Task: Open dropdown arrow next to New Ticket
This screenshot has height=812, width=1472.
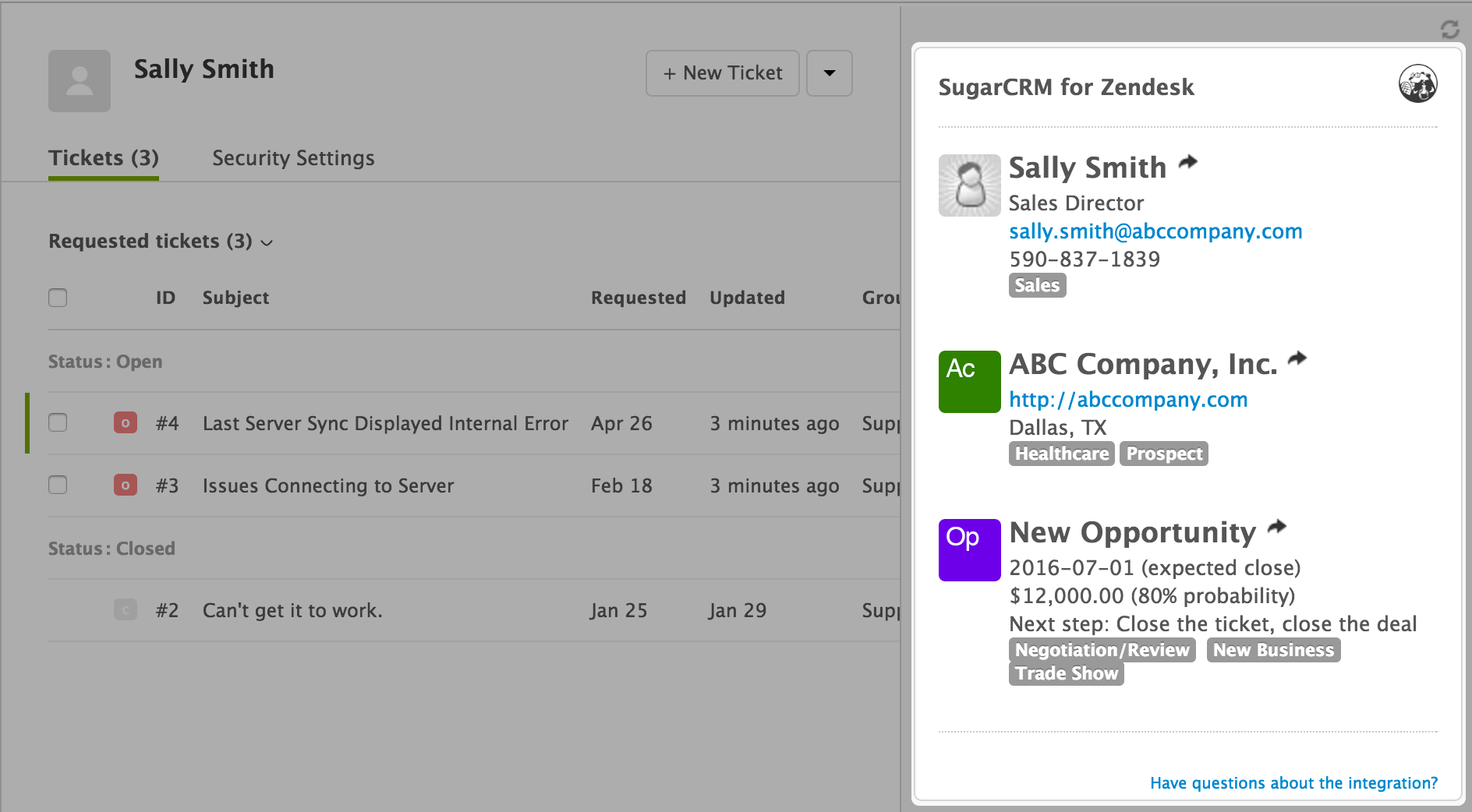Action: 829,73
